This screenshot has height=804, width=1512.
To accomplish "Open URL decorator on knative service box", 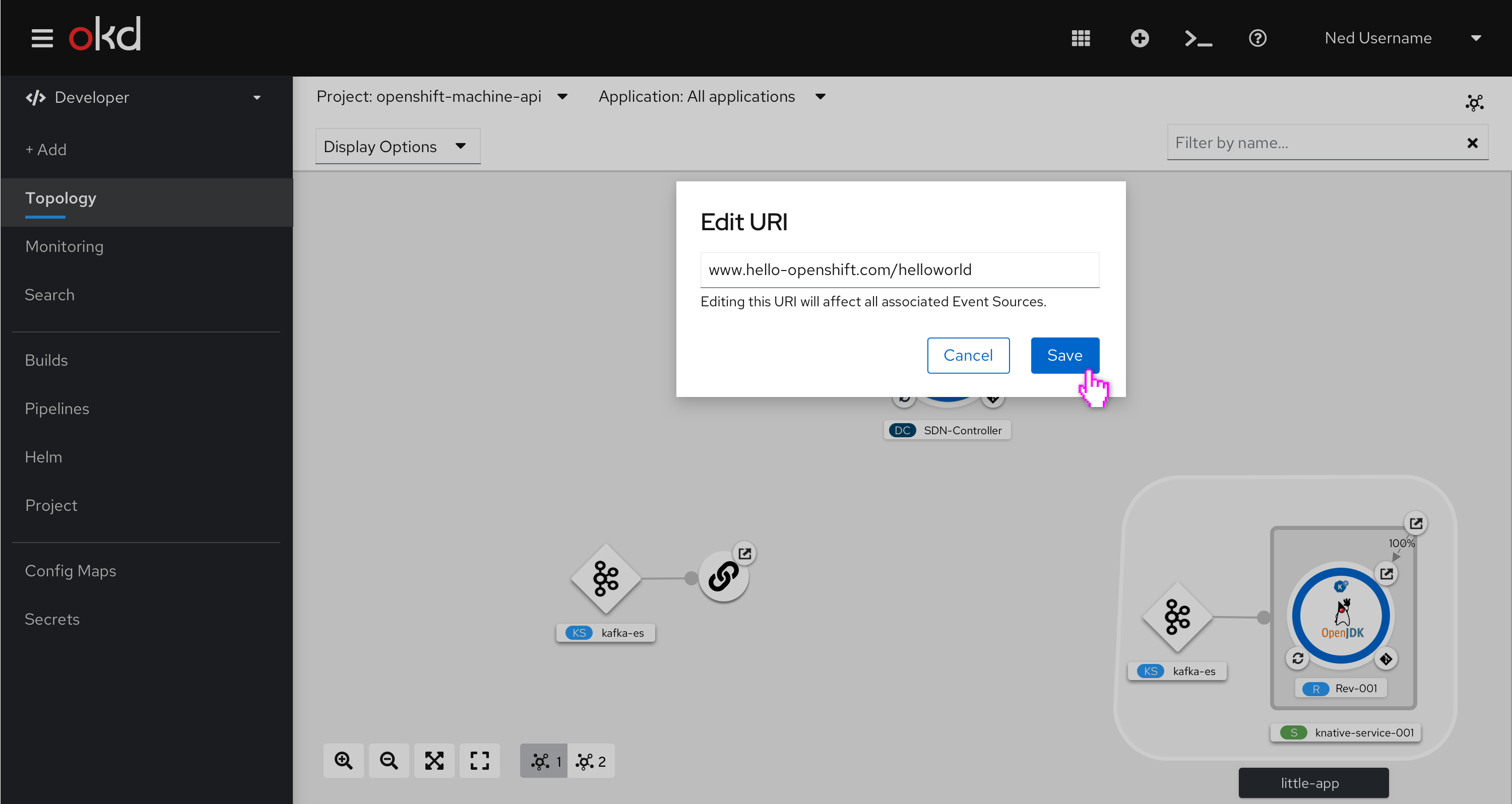I will (1416, 523).
